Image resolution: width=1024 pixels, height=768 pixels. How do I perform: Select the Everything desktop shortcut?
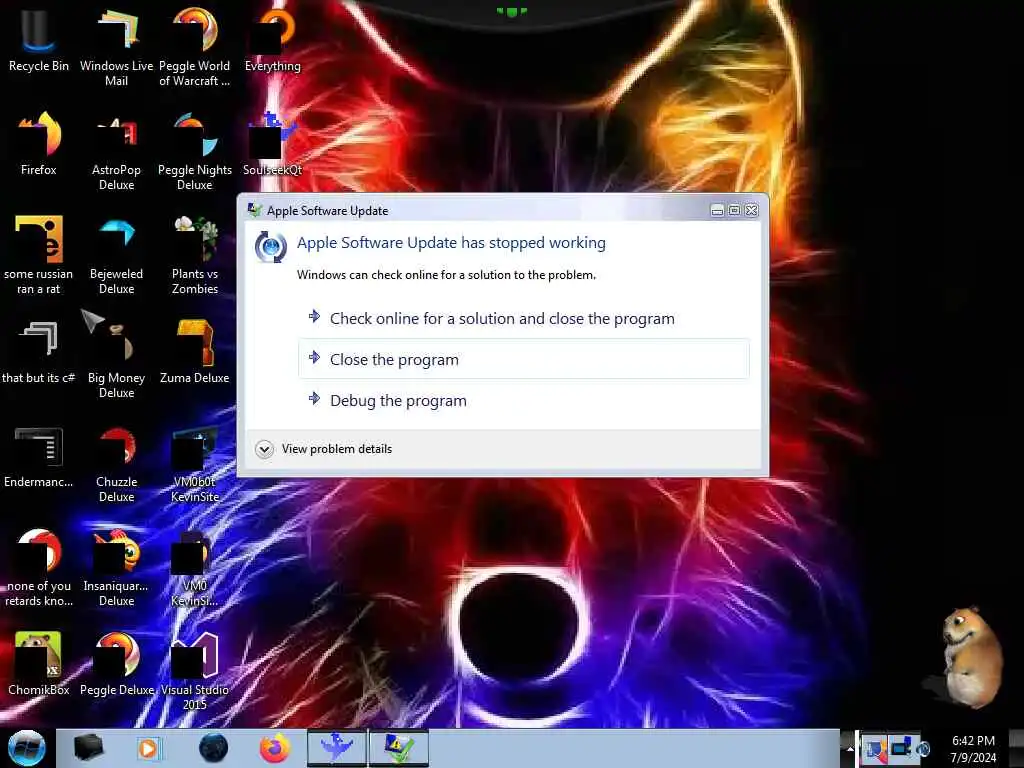coord(273,39)
